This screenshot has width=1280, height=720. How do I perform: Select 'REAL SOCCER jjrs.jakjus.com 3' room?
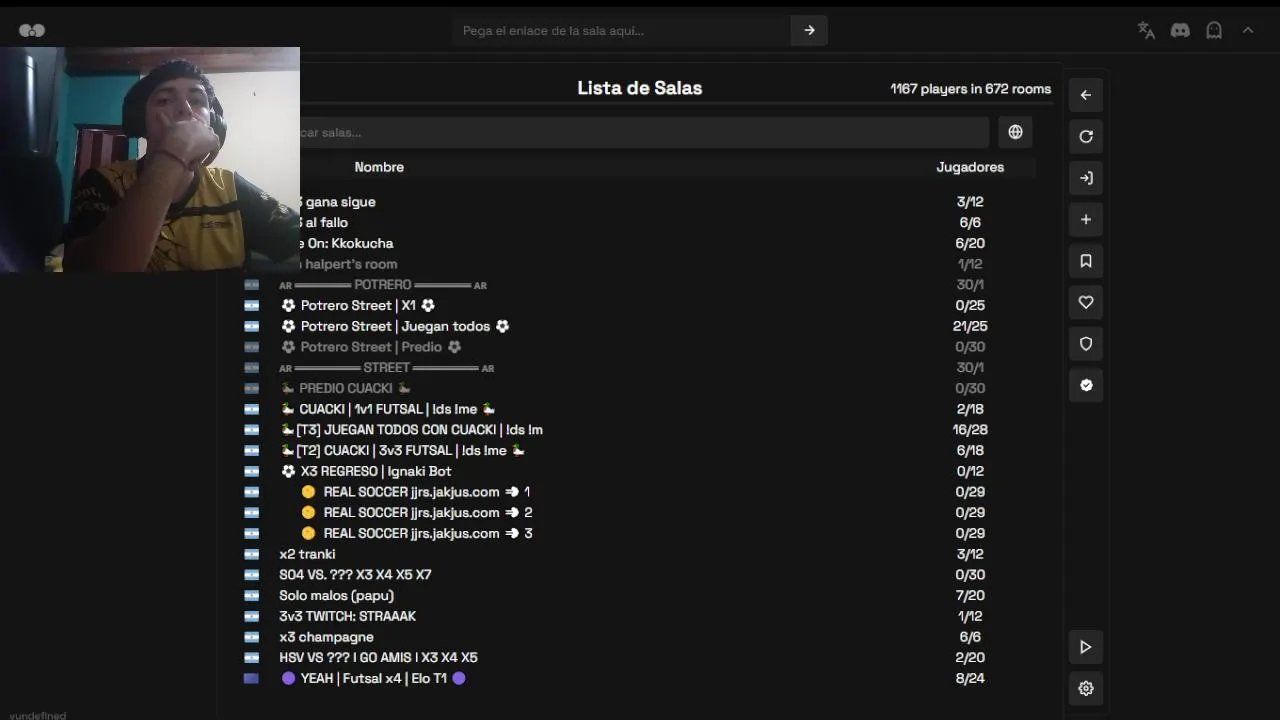[640, 533]
